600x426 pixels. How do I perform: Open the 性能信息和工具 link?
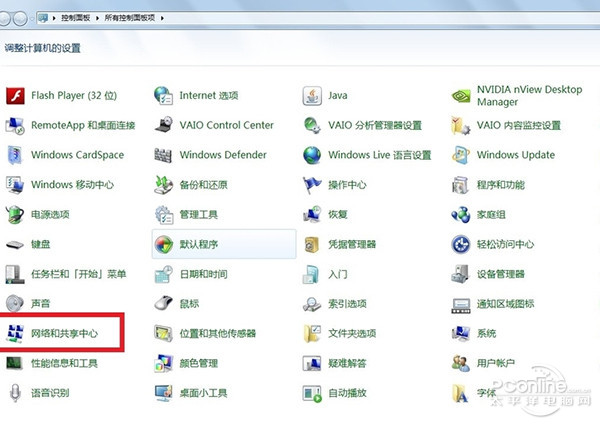coord(64,363)
